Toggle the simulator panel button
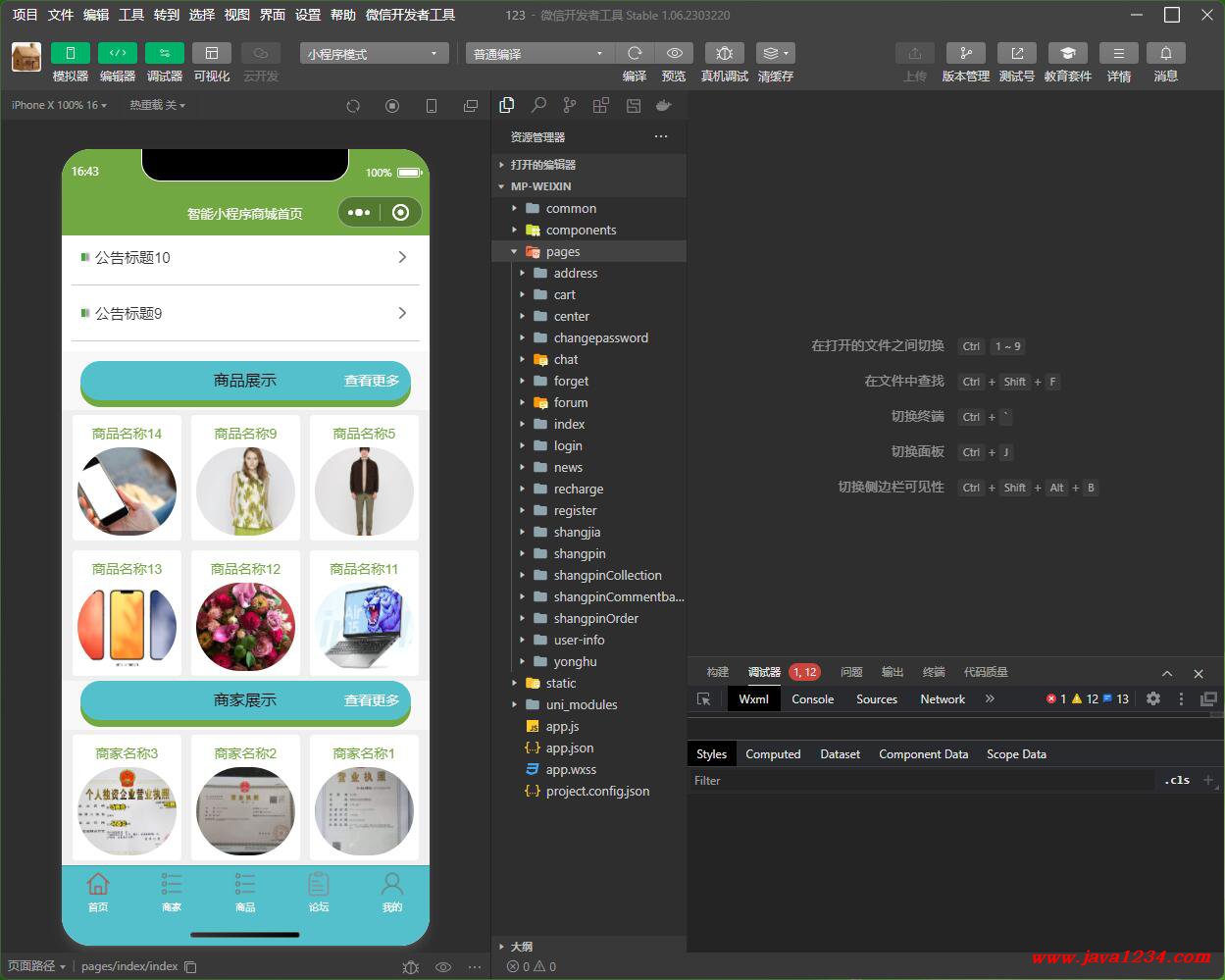Viewport: 1225px width, 980px height. [71, 53]
